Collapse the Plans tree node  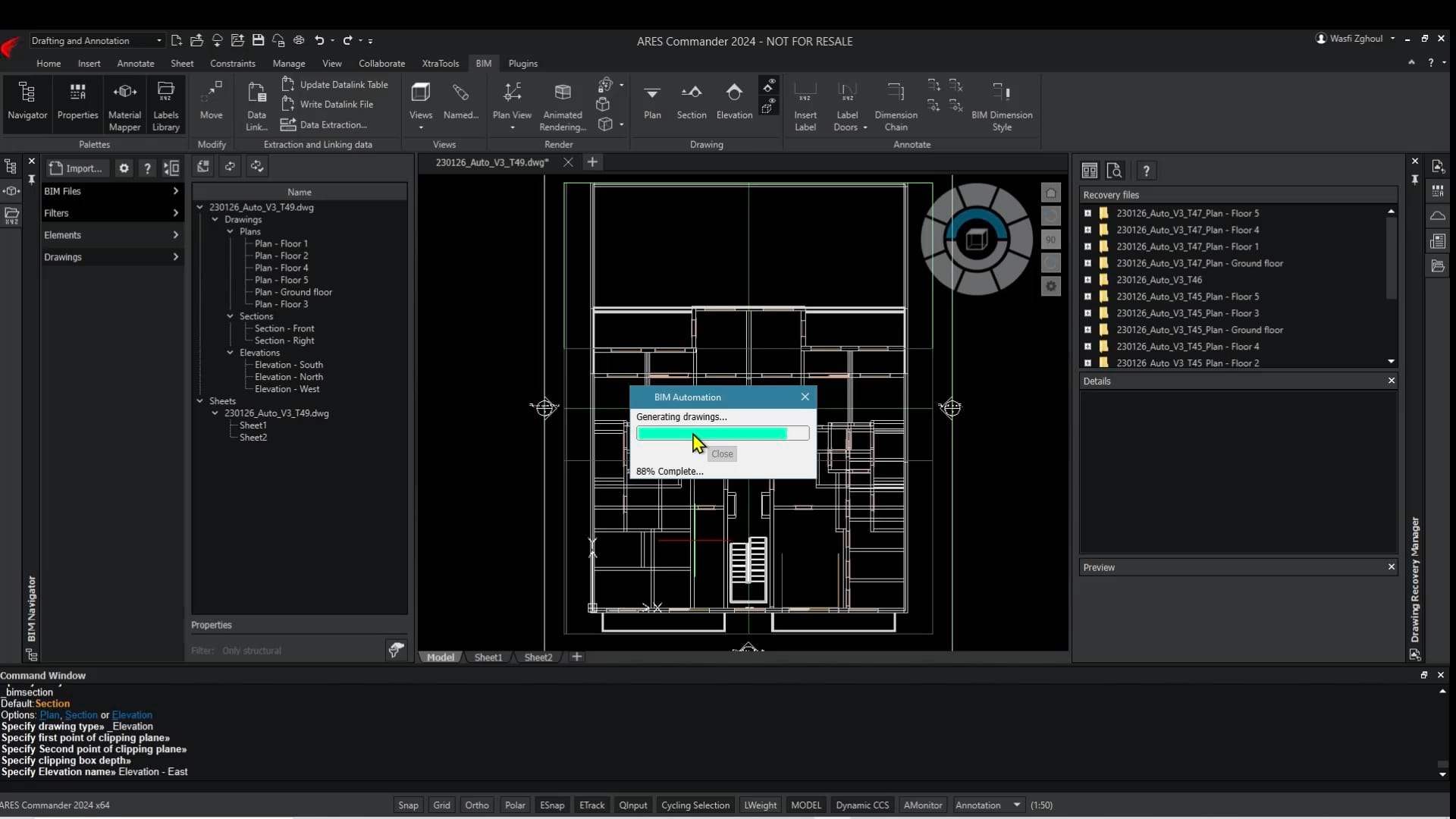click(230, 231)
